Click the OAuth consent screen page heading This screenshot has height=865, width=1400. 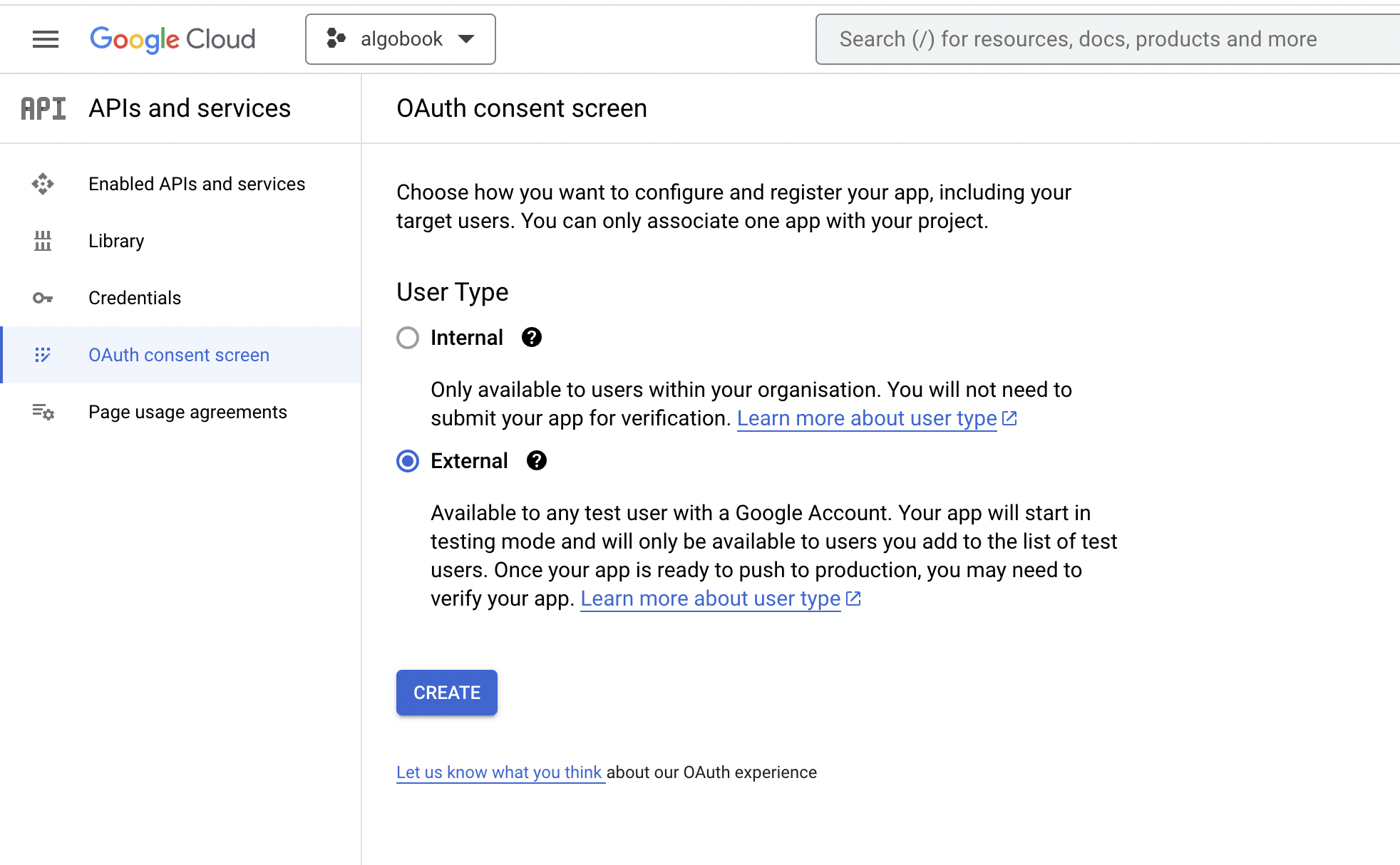point(522,108)
